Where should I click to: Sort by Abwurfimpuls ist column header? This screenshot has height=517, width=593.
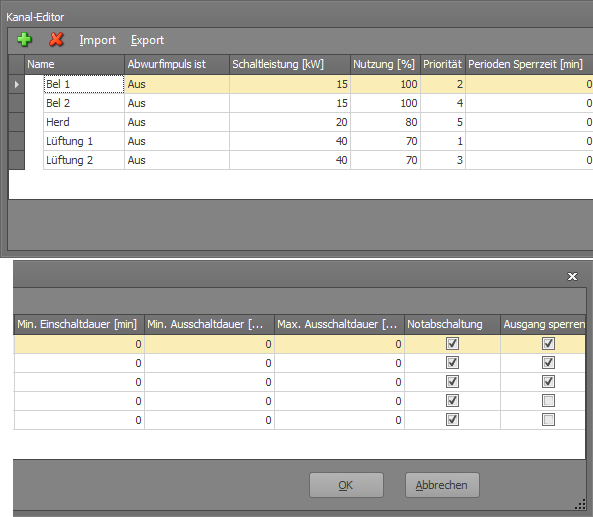[x=177, y=64]
